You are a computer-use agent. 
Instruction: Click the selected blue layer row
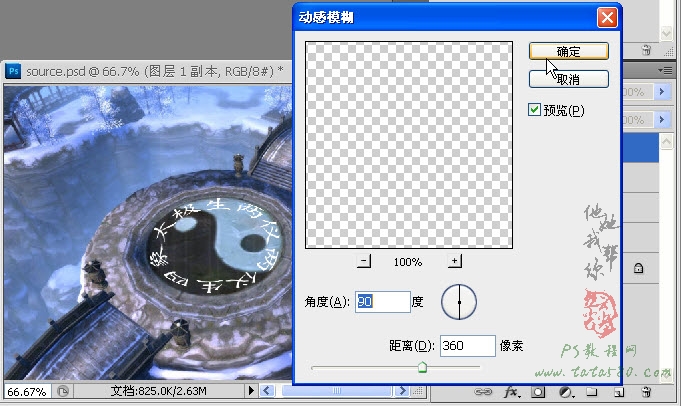point(641,148)
